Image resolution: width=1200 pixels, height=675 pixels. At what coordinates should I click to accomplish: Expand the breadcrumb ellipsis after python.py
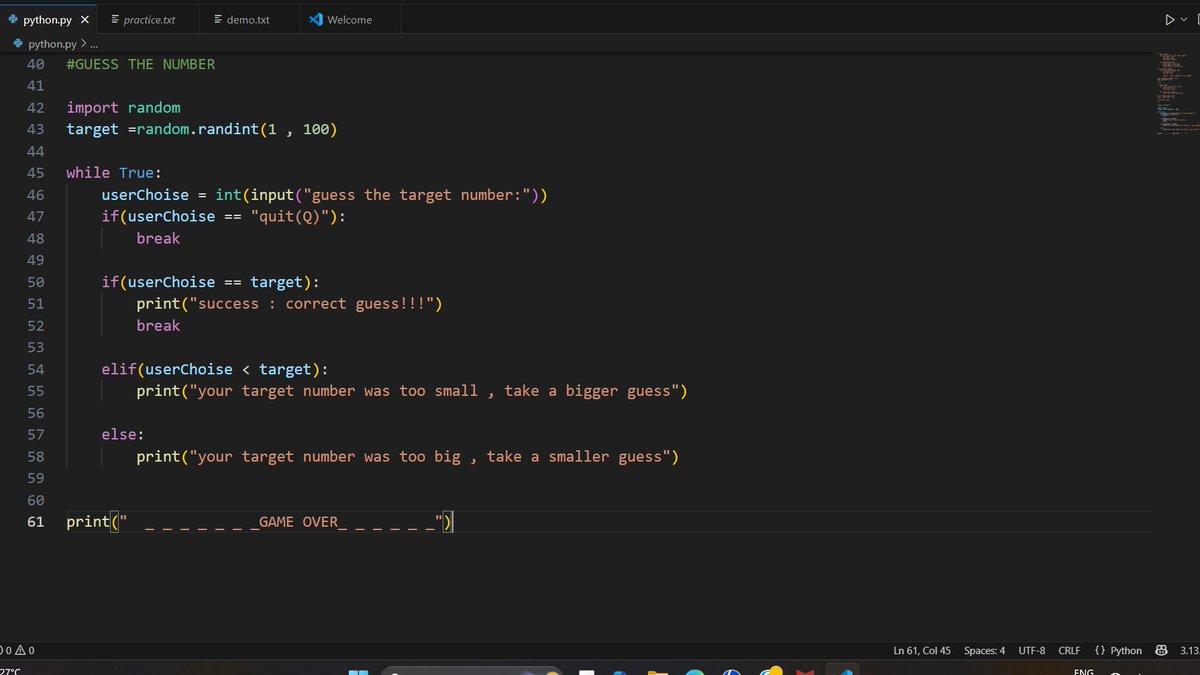click(93, 44)
